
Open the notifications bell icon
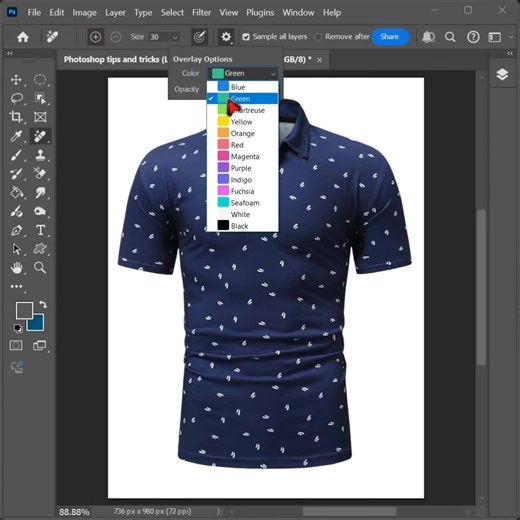428,37
